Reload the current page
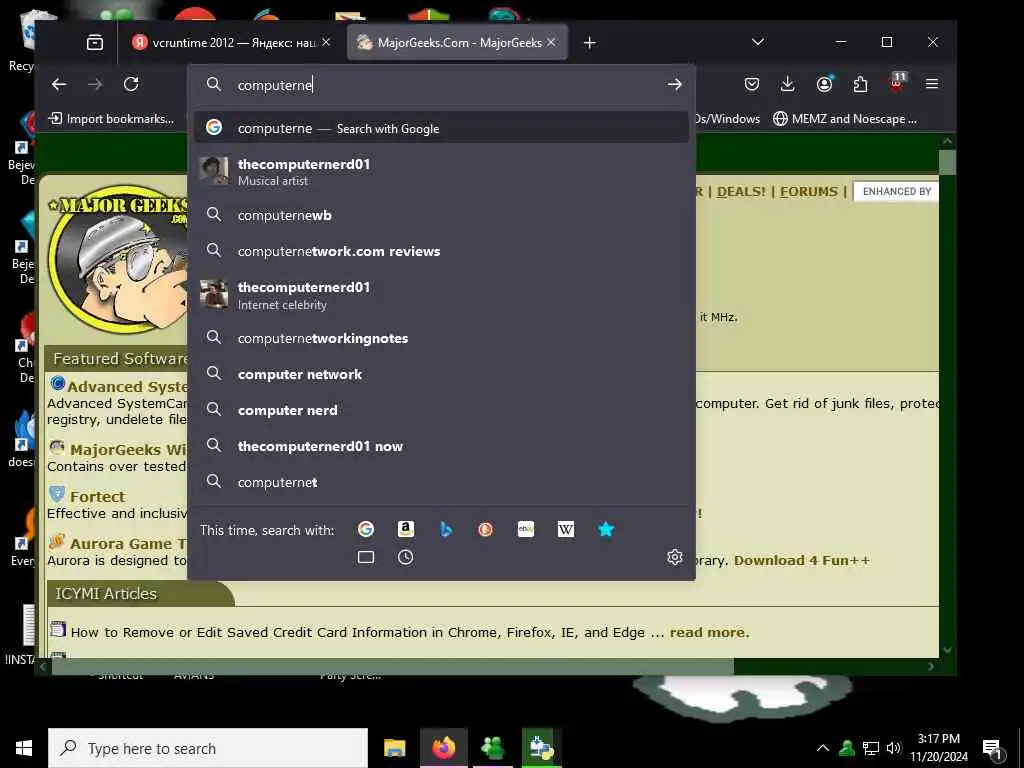 [131, 84]
